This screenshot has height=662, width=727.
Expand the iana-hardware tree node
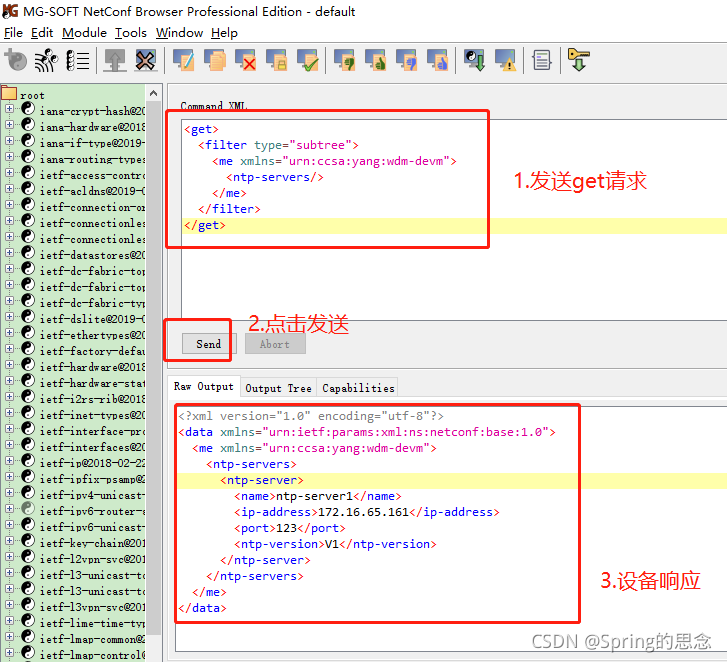9,125
